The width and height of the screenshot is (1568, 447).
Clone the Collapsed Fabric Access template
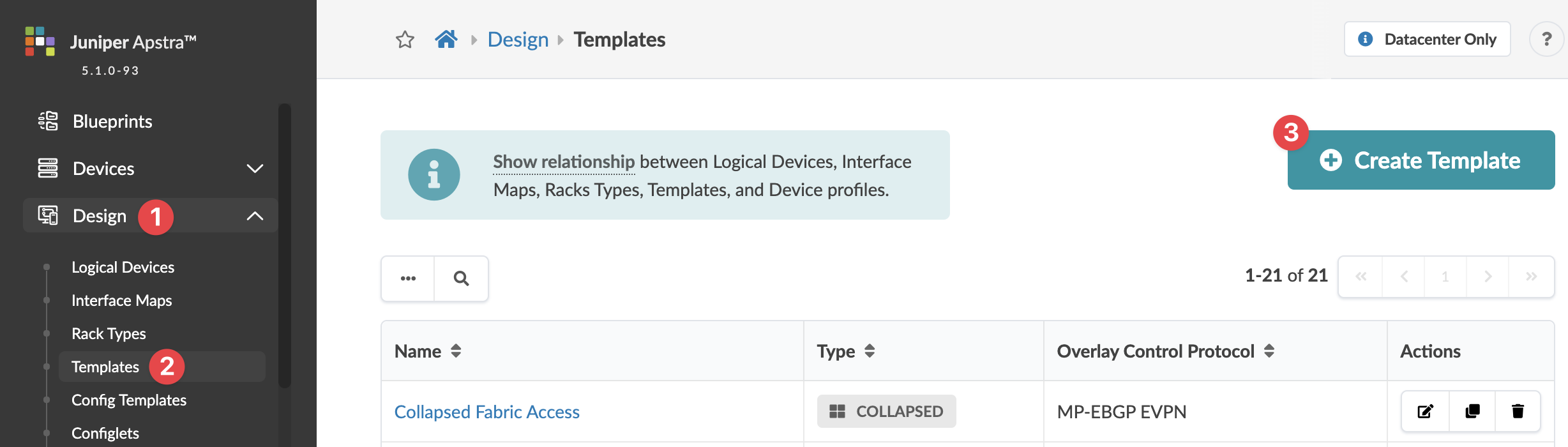(x=1472, y=411)
